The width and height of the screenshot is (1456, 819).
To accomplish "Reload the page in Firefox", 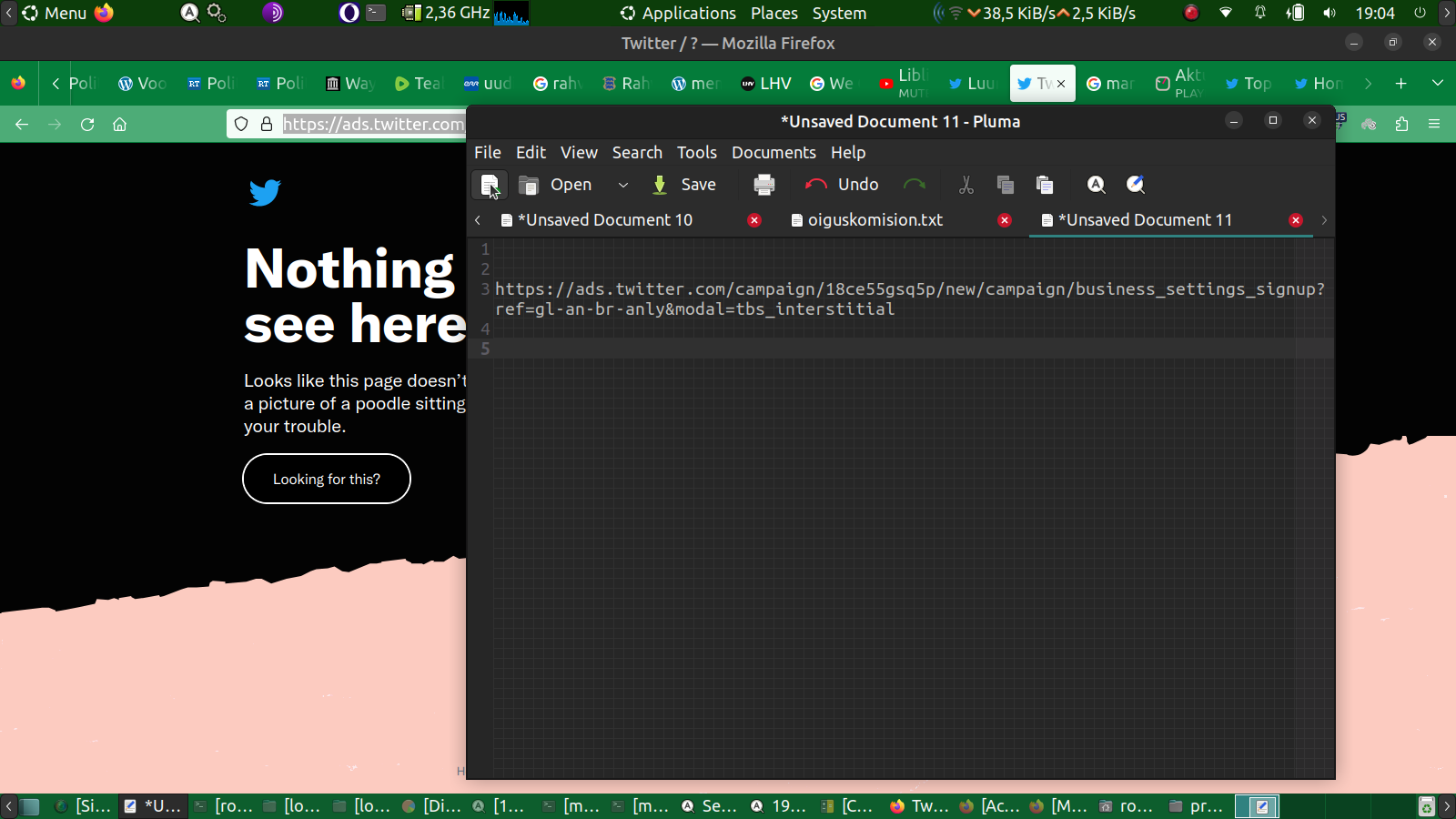I will [87, 124].
